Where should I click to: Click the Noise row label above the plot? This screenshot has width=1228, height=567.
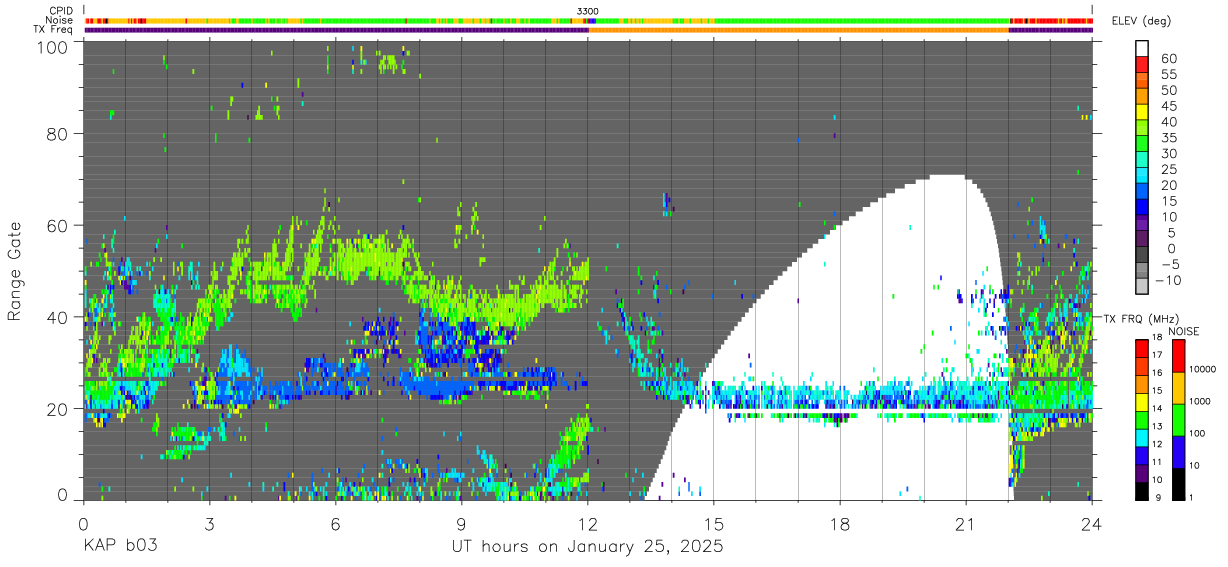(60, 20)
